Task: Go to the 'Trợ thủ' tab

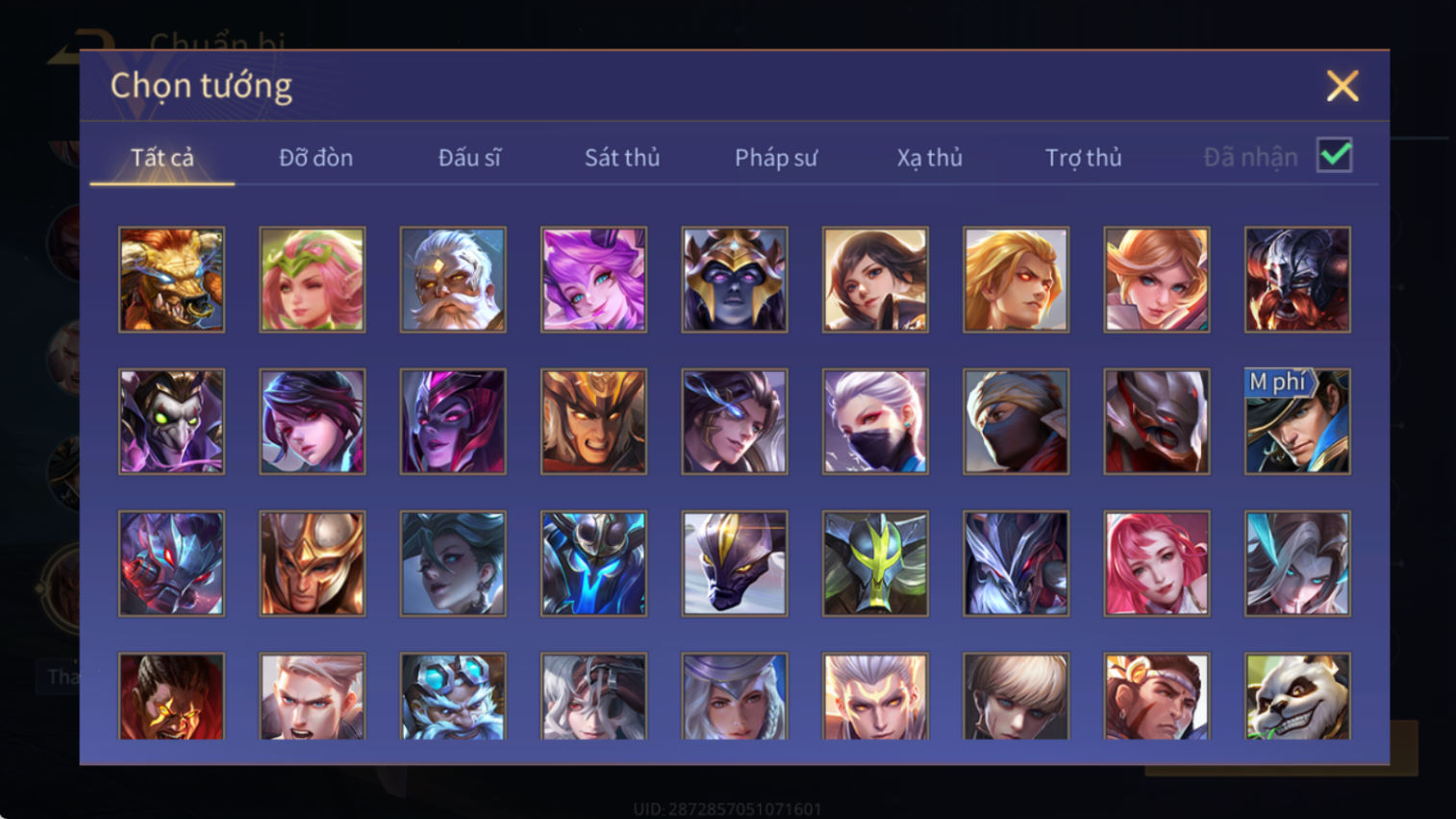Action: [1084, 158]
